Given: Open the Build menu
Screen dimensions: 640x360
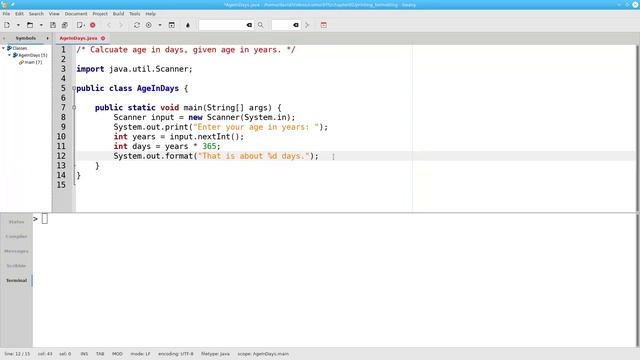Looking at the screenshot, I should point(118,14).
